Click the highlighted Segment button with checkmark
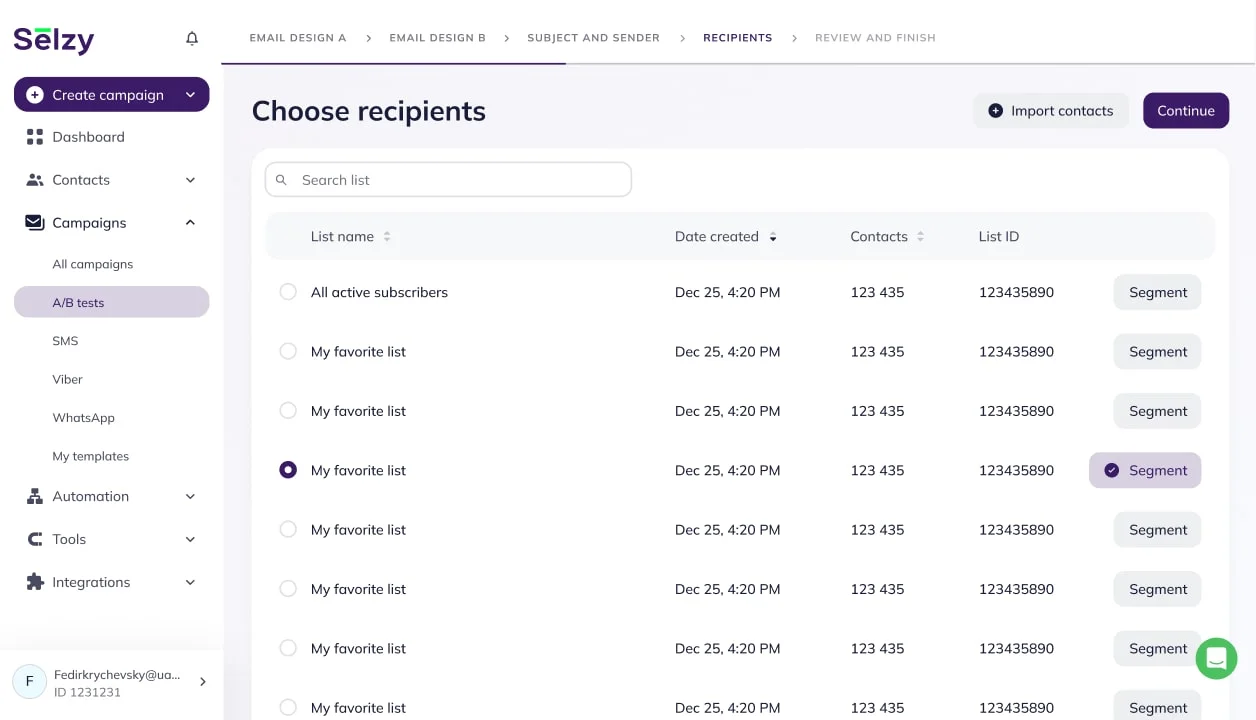 click(x=1145, y=470)
